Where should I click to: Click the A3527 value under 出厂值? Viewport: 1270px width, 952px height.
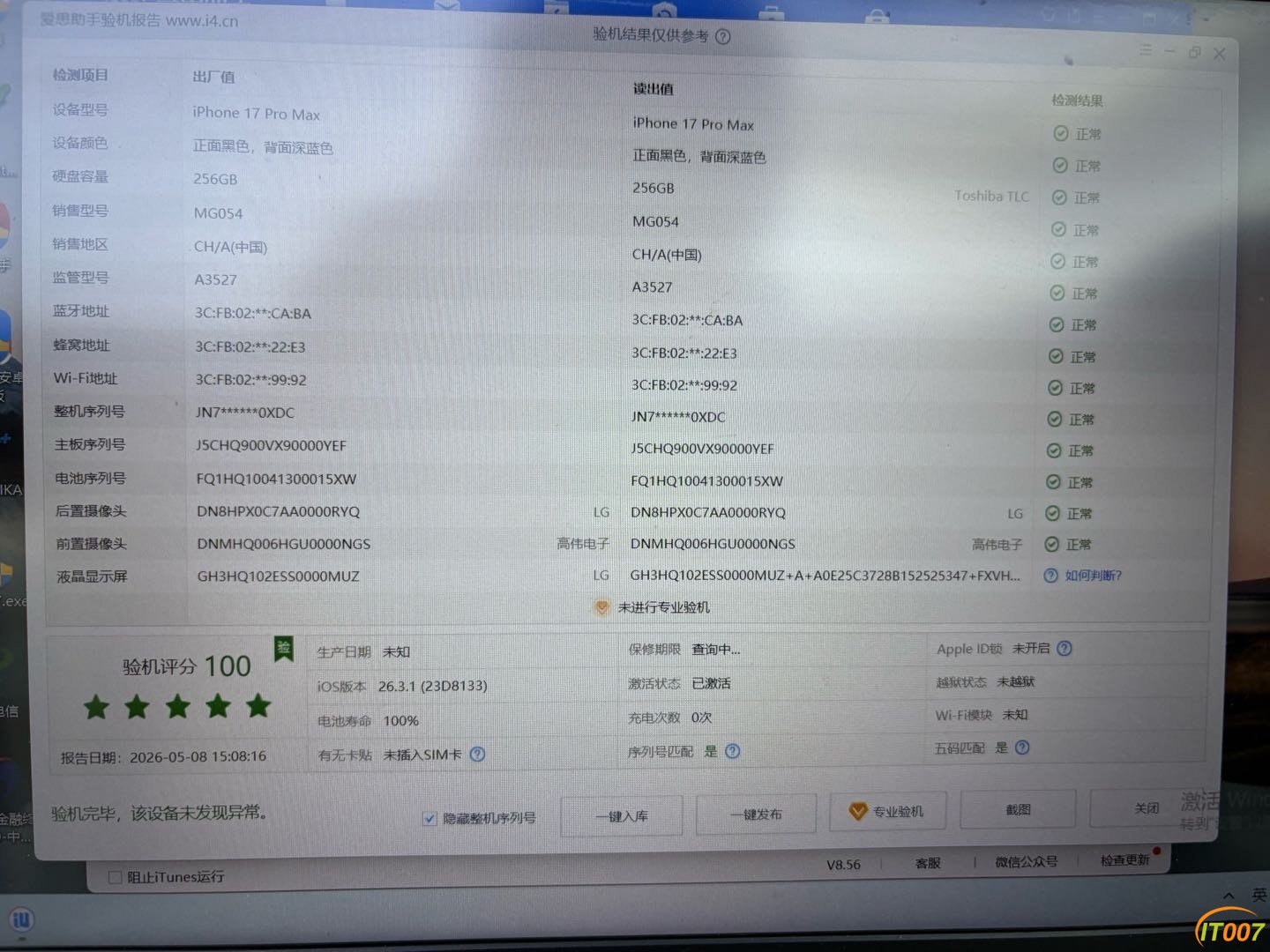pyautogui.click(x=216, y=279)
